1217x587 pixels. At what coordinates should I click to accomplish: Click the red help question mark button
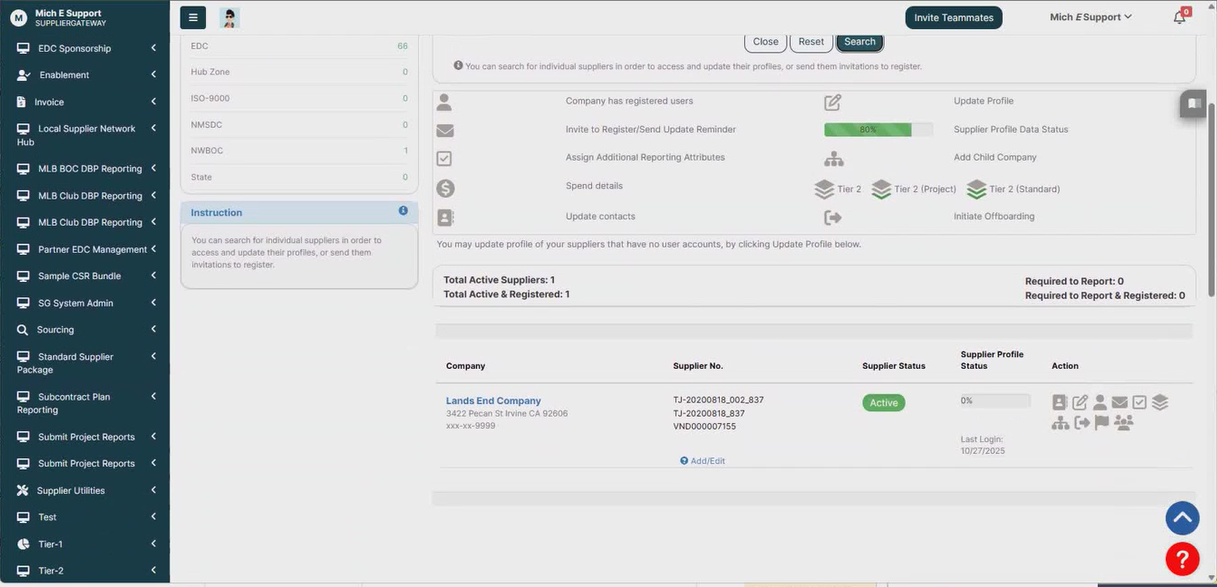tap(1182, 559)
